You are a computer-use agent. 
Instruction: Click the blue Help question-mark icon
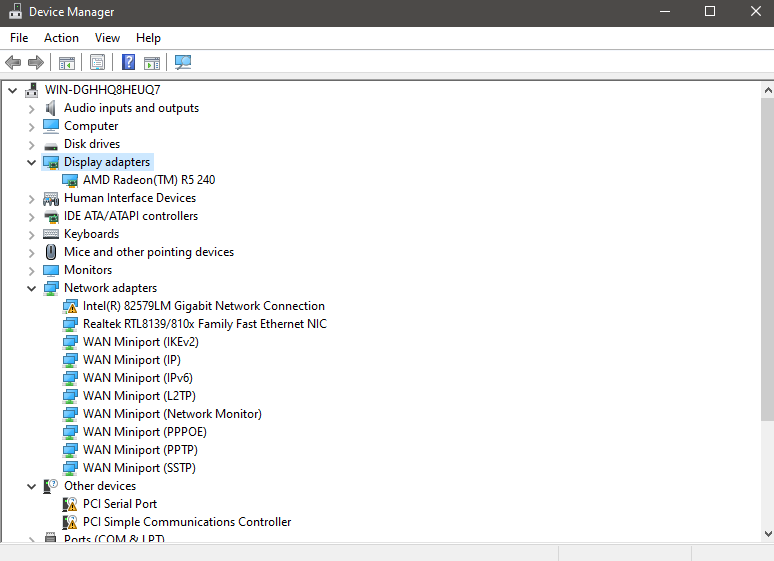[128, 62]
